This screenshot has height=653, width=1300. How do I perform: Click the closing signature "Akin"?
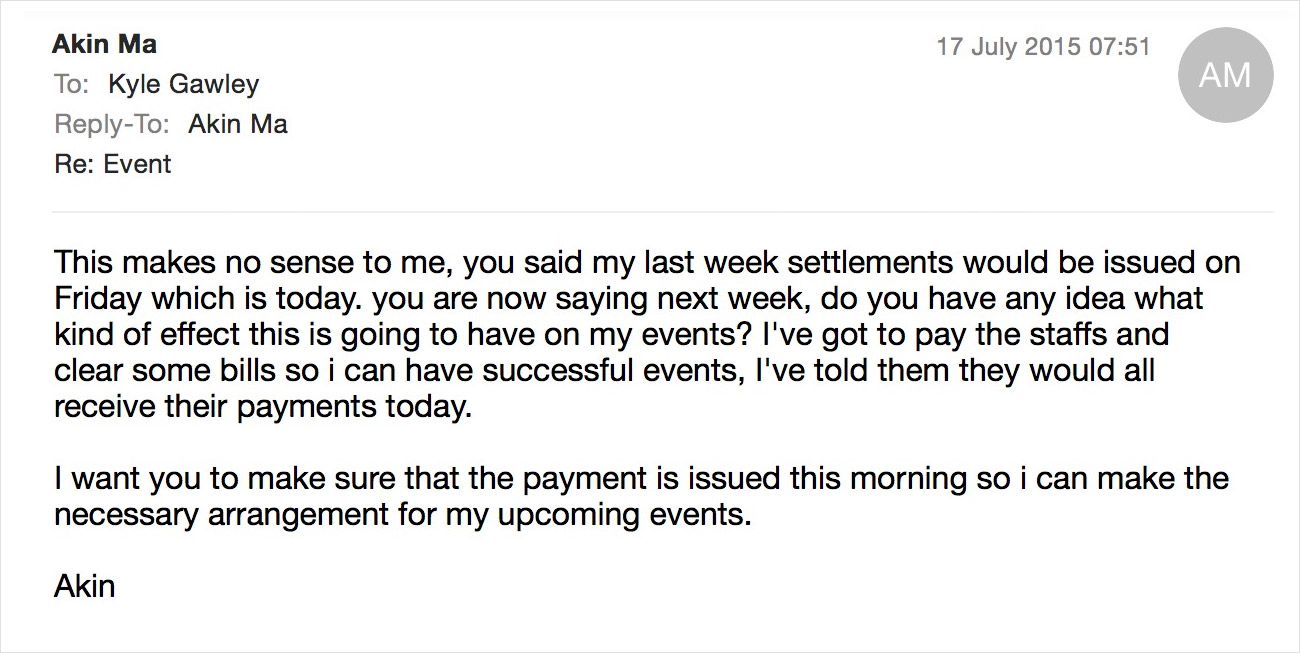85,585
